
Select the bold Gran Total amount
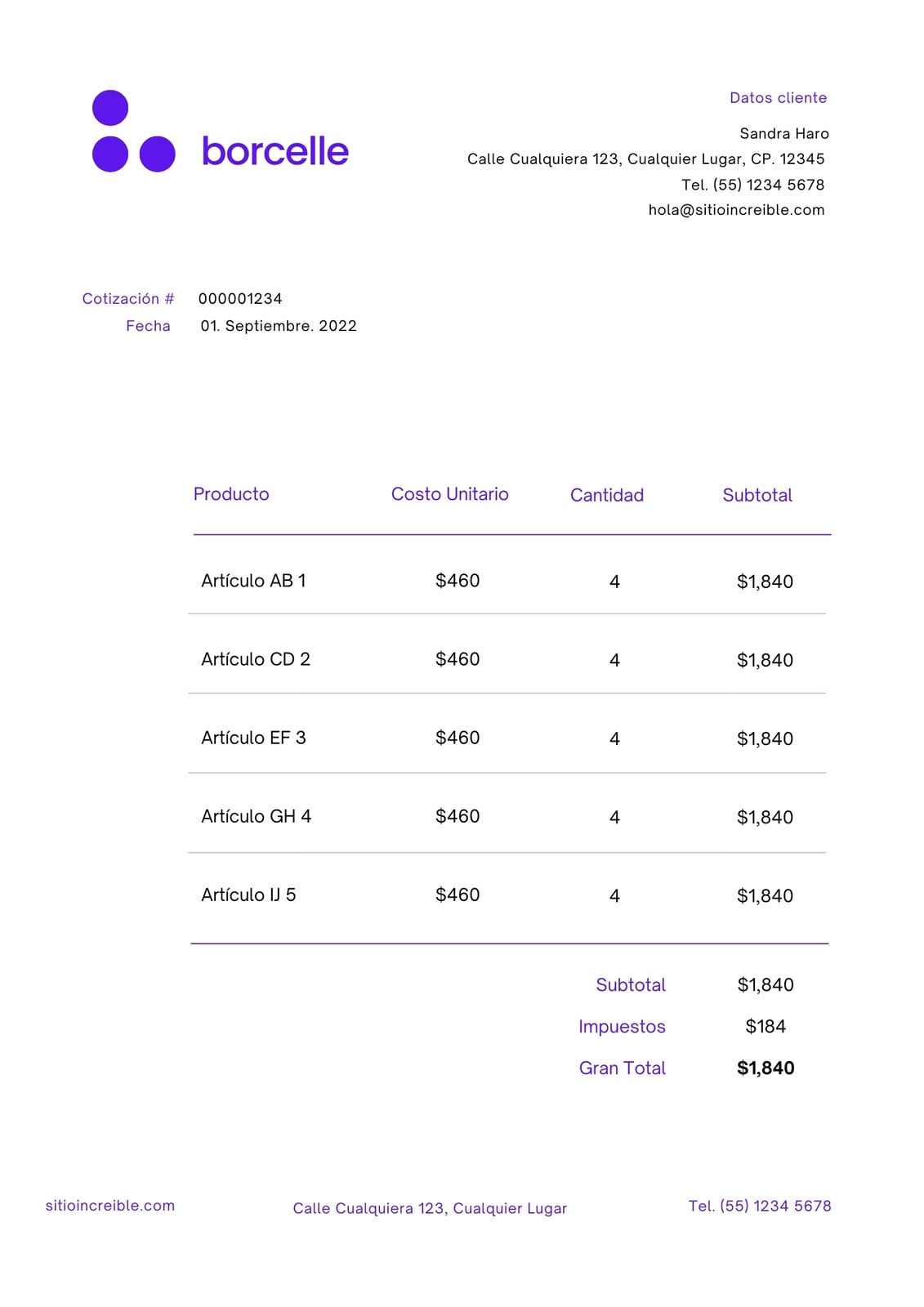(766, 1068)
